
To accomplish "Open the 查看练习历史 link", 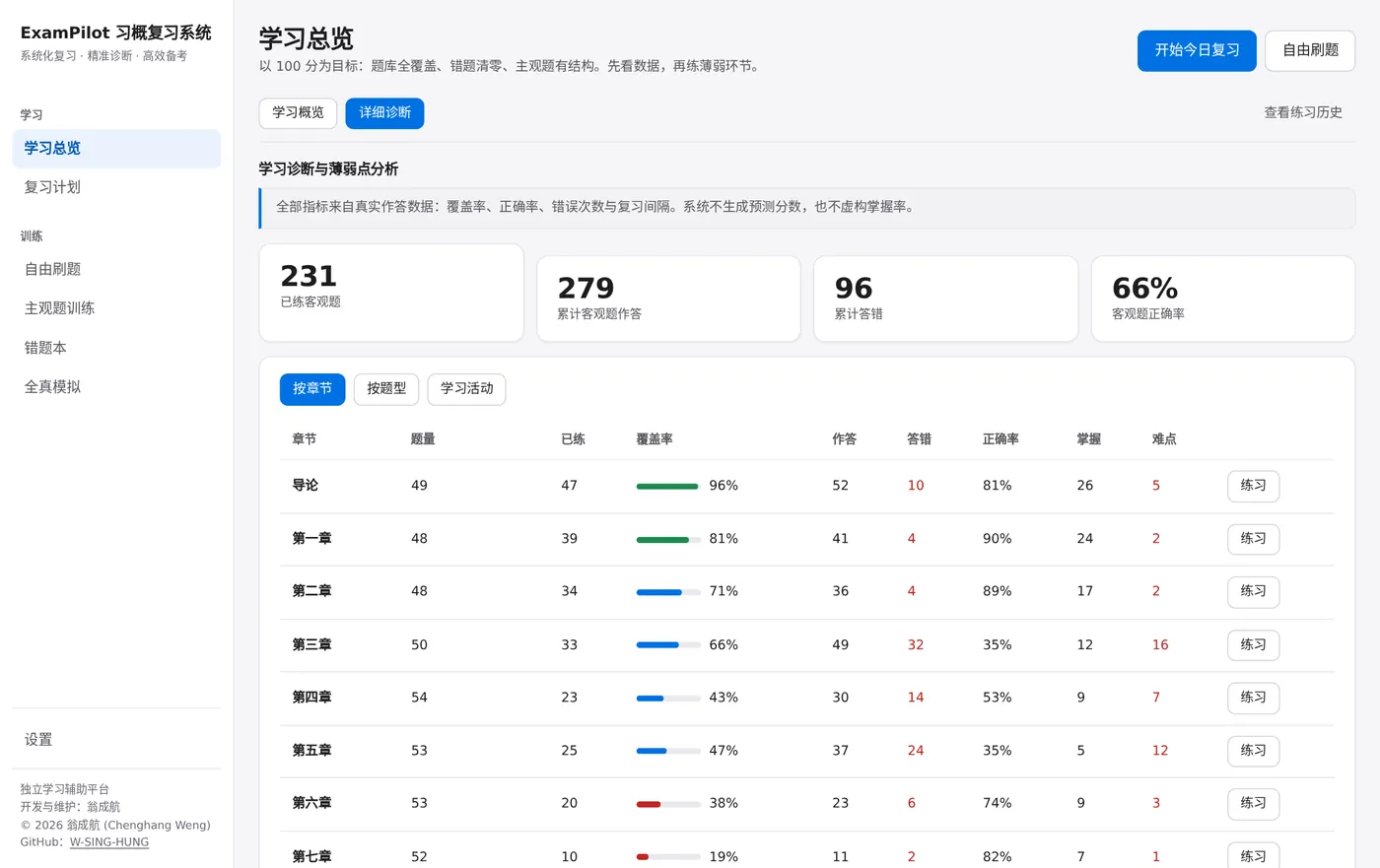I will coord(1303,112).
